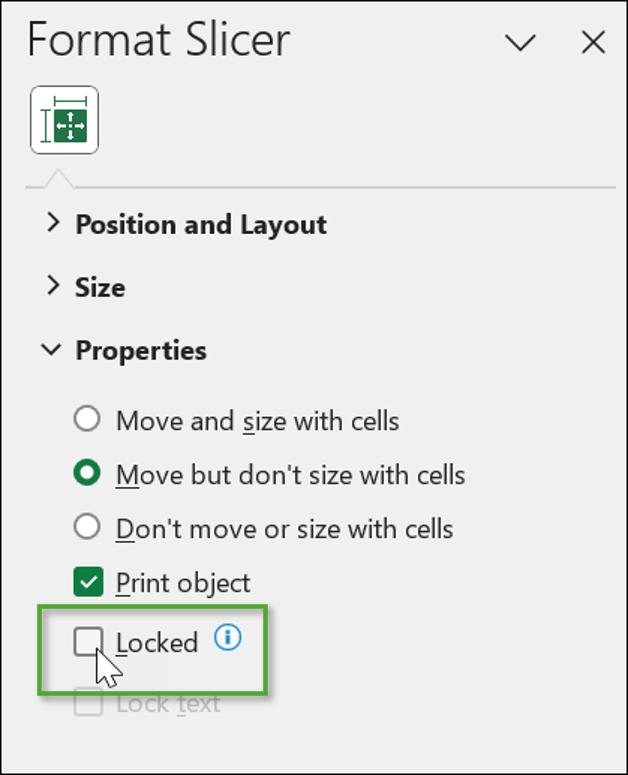Click the Position and Layout heading text
Viewport: 628px width, 775px height.
201,224
